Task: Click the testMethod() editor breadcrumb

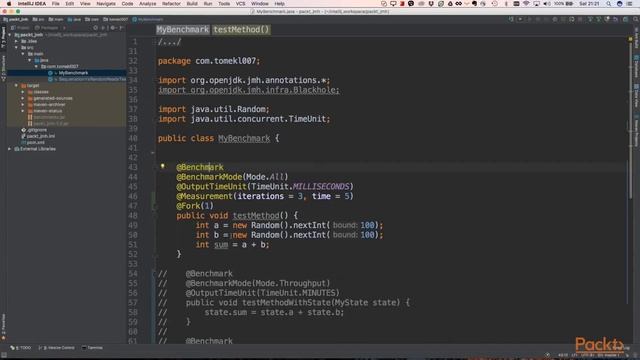Action: tap(241, 29)
